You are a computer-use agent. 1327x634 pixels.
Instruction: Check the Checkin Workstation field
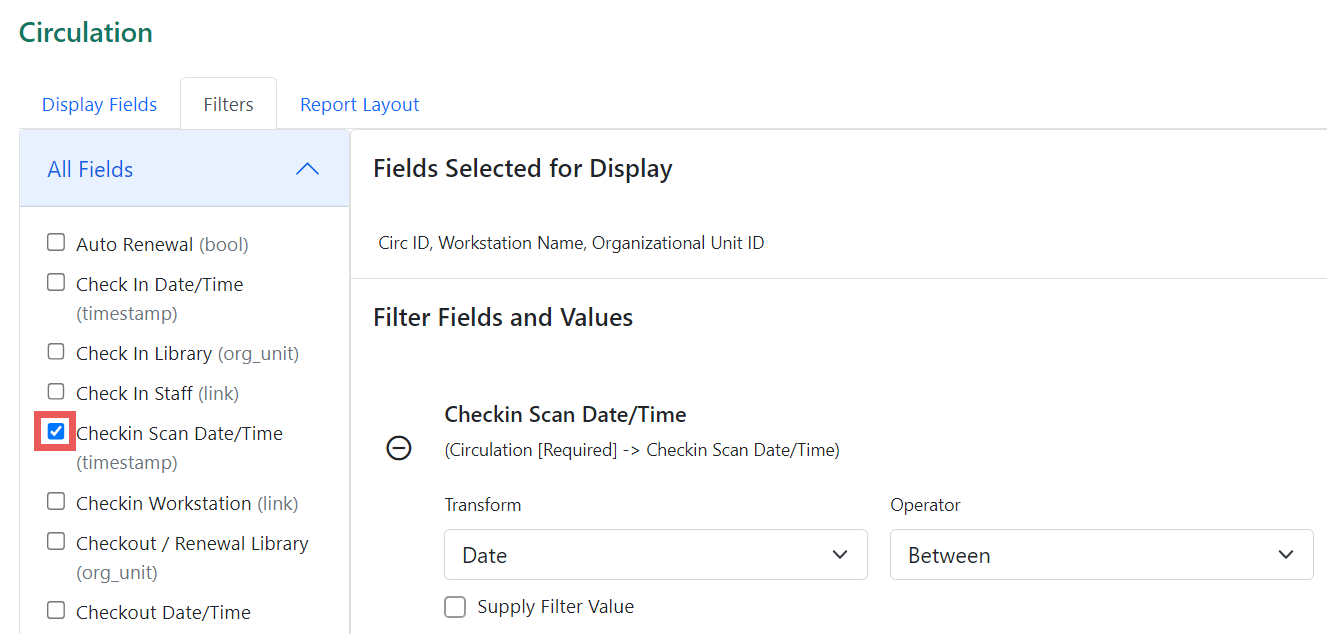55,501
